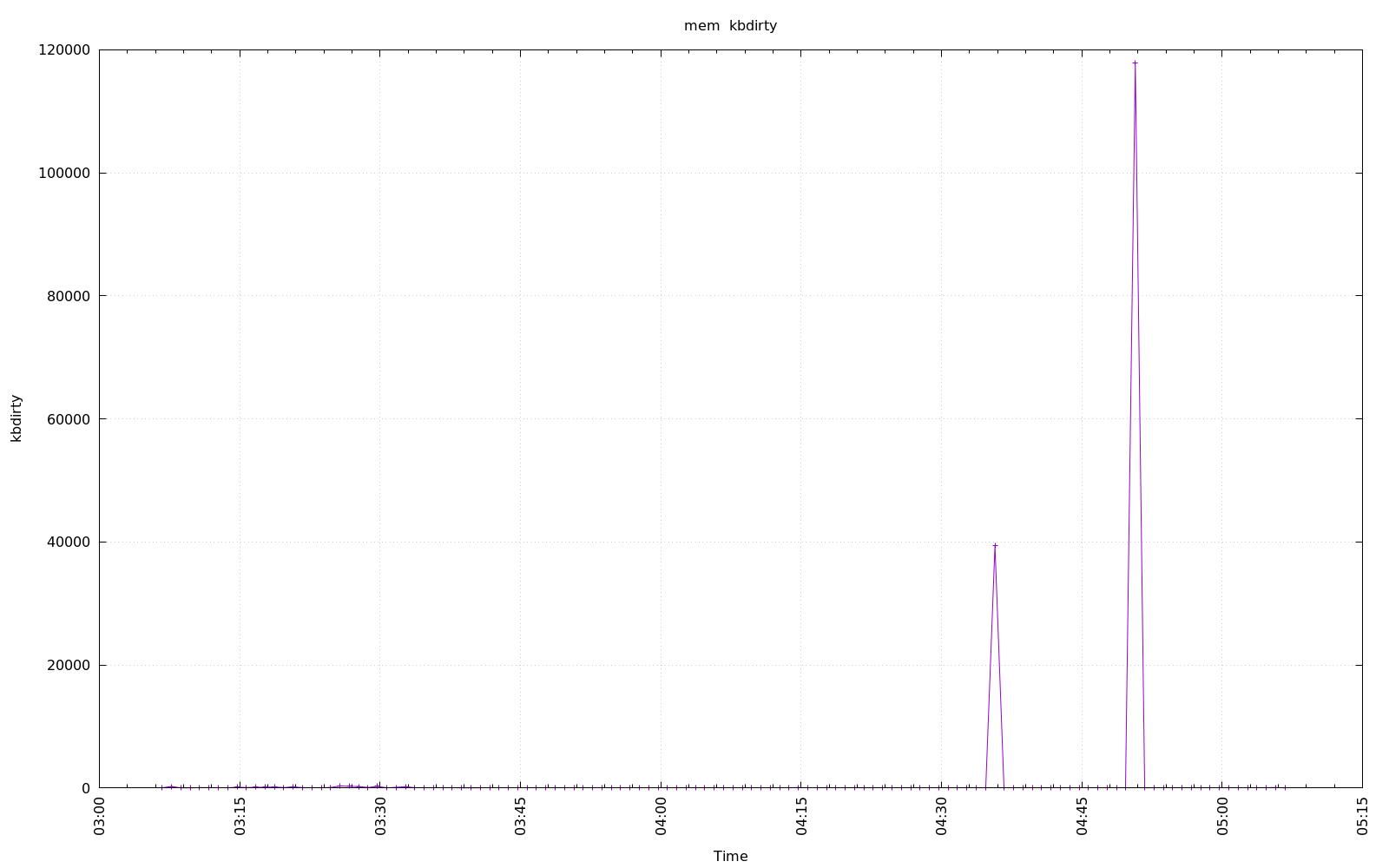Click the "Time" x-axis label

(x=730, y=856)
